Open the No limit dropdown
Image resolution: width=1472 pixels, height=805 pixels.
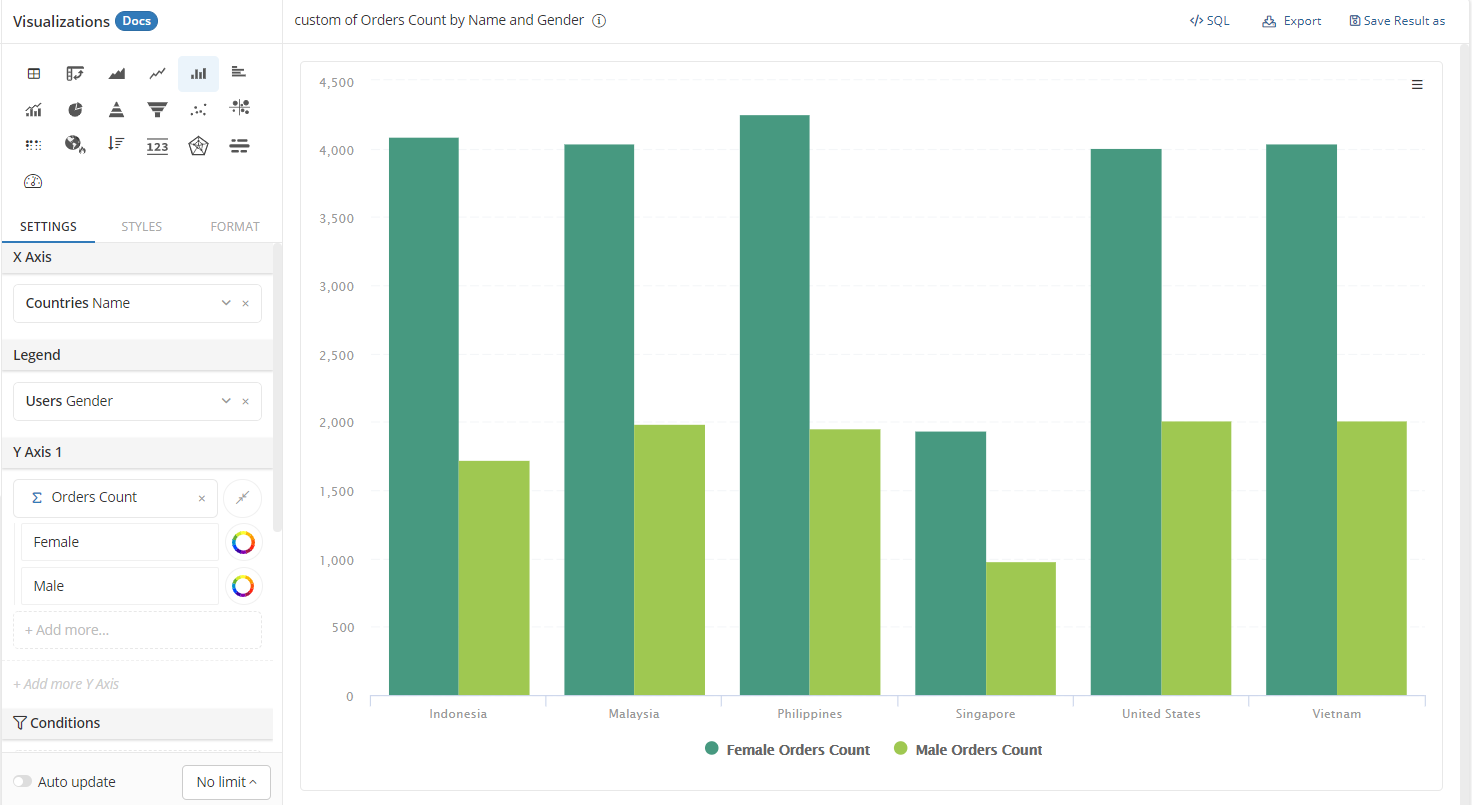pos(226,782)
